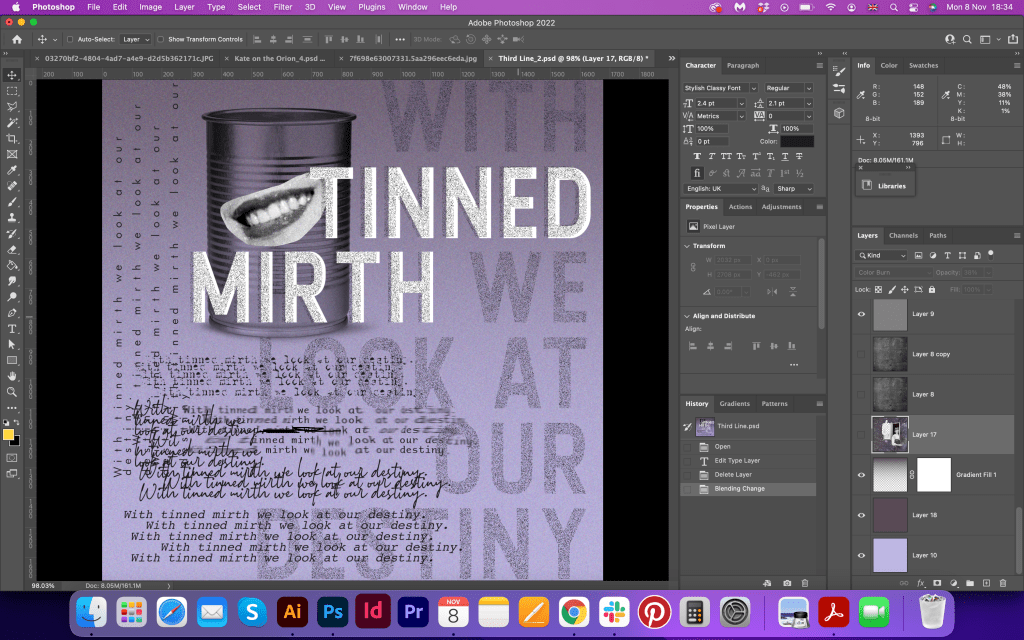Switch to the Channels tab
This screenshot has width=1024, height=640.
tap(903, 236)
